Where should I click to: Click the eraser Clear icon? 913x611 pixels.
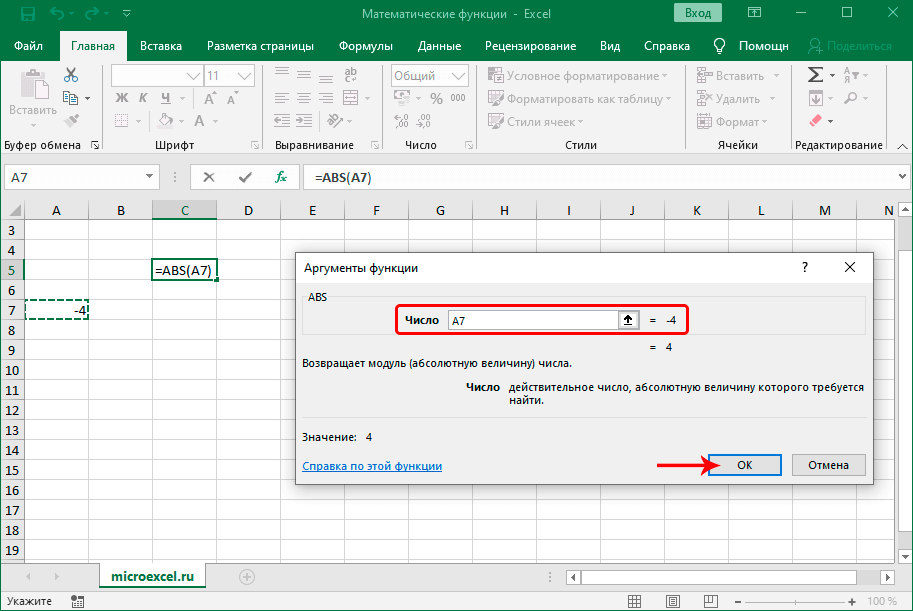(814, 121)
